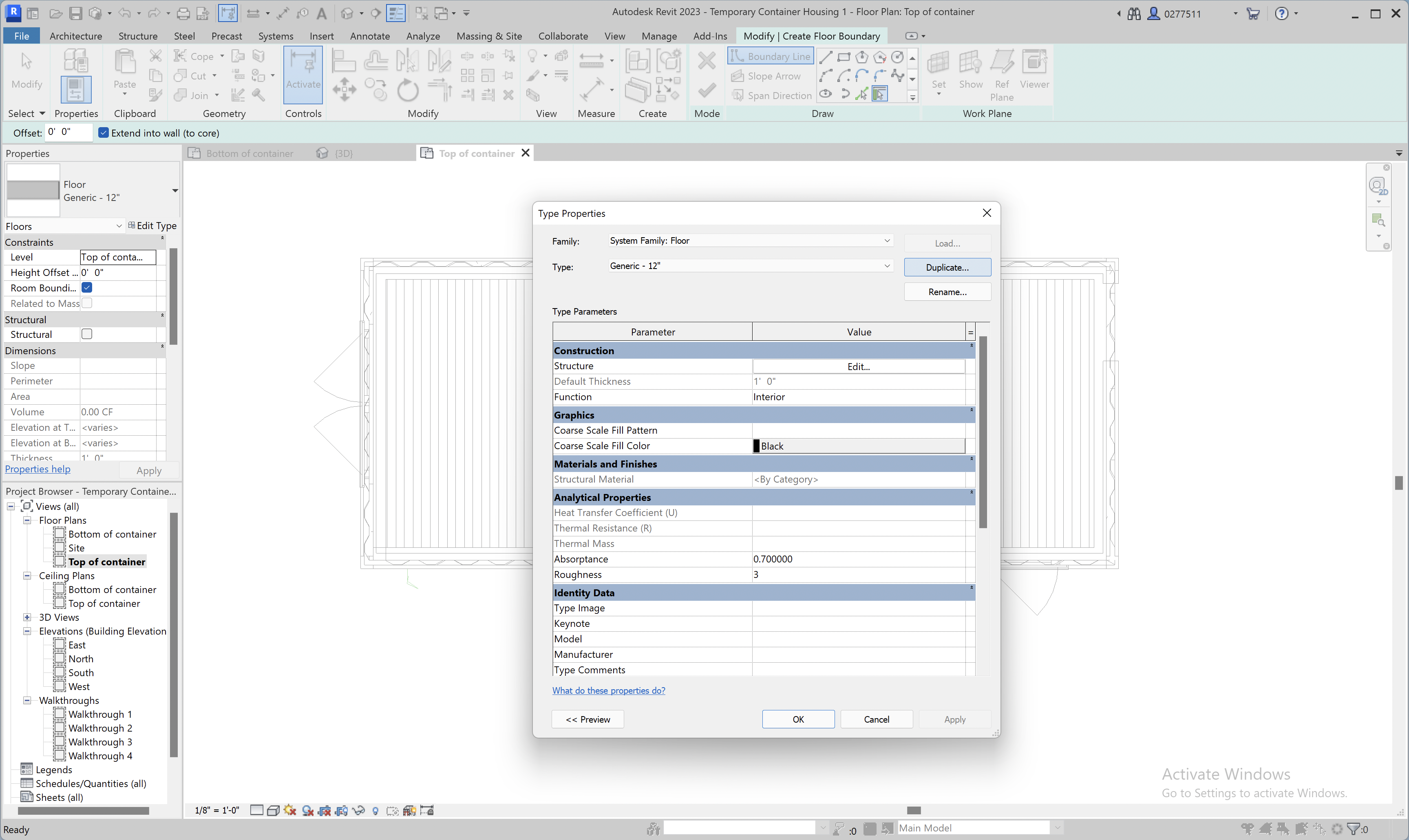Click the Search binoculars icon

[1134, 13]
